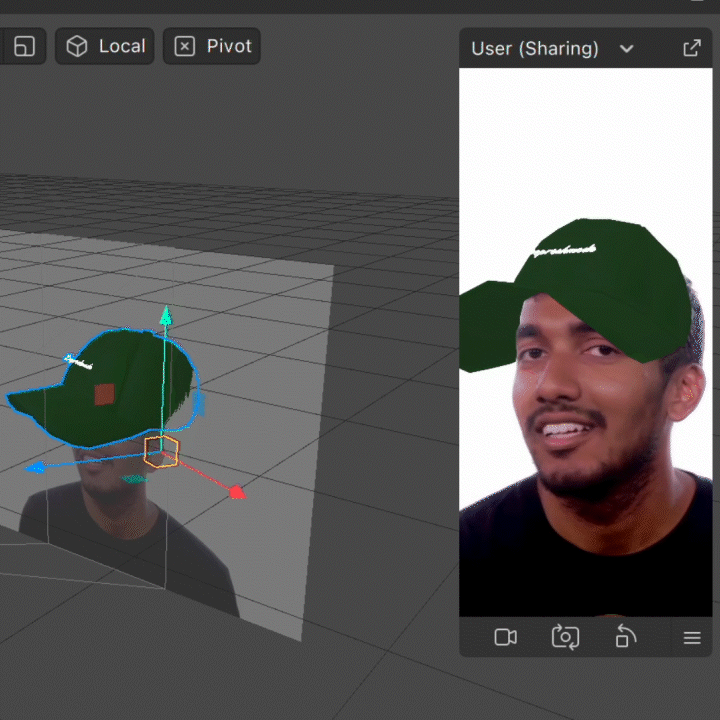
Task: Click the orange cube gizmo center
Action: [161, 452]
